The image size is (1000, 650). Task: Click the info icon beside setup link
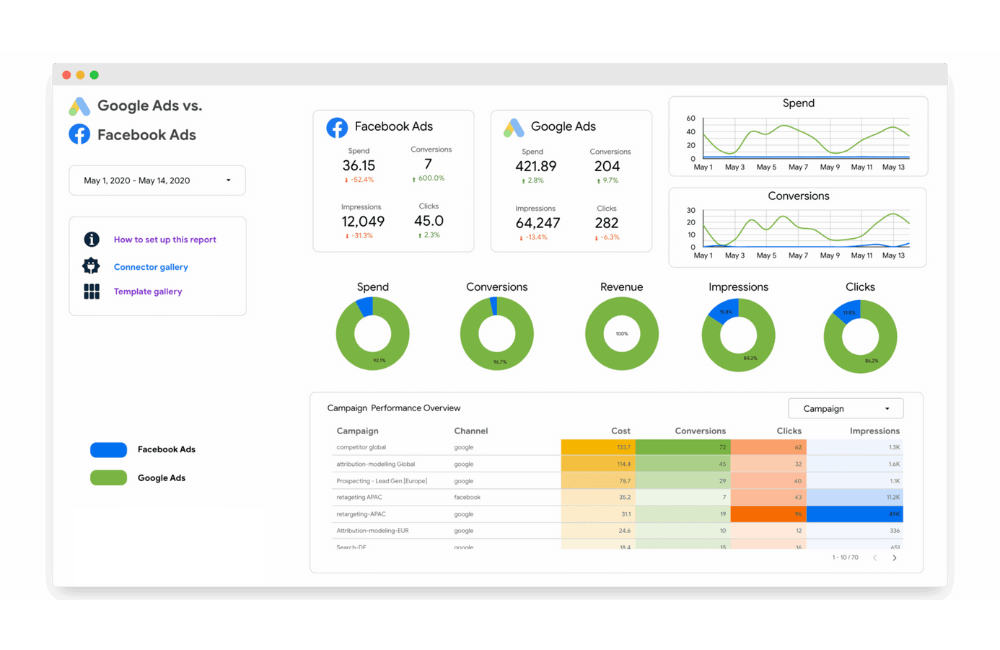(92, 240)
